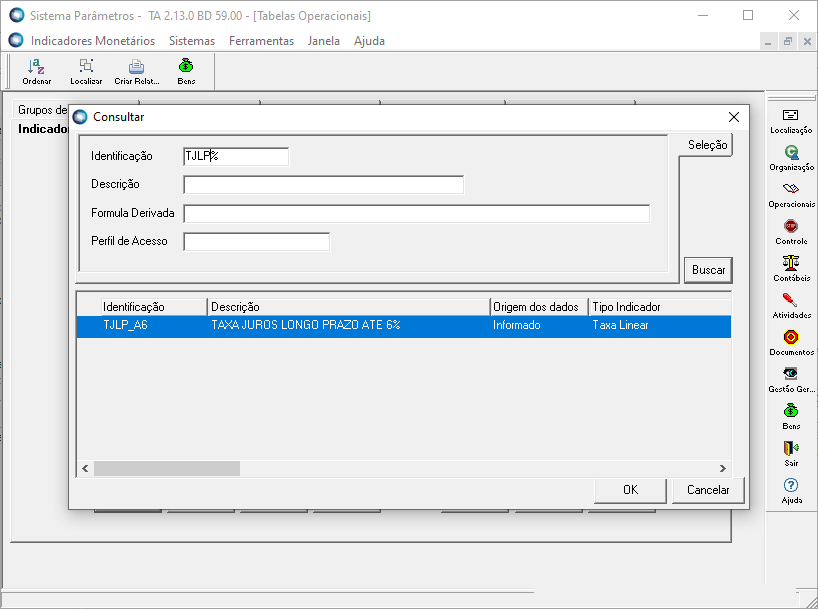Switch to the Seleção tab
This screenshot has width=818, height=609.
tap(707, 145)
